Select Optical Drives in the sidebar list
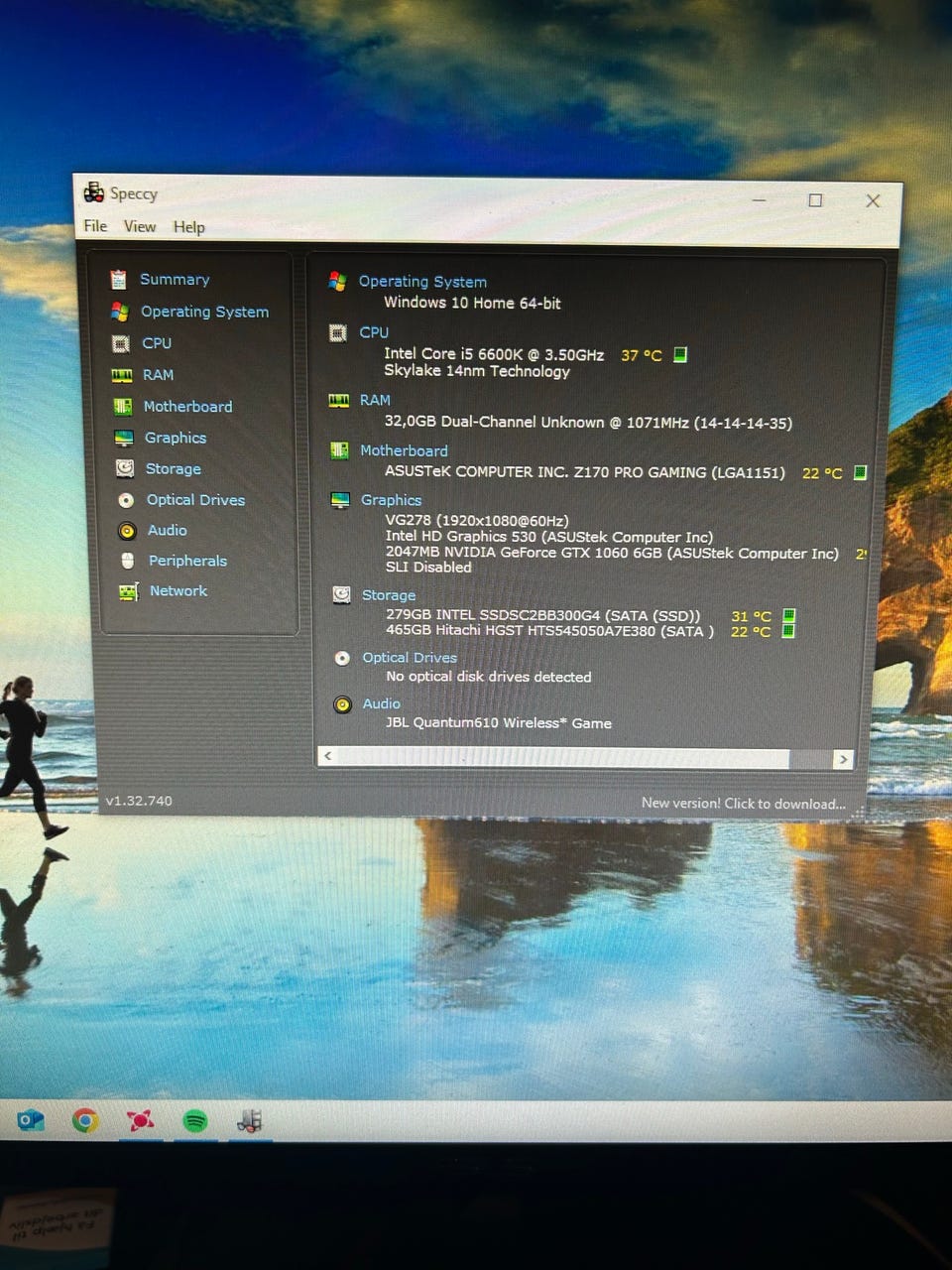The height and width of the screenshot is (1270, 952). click(x=195, y=500)
